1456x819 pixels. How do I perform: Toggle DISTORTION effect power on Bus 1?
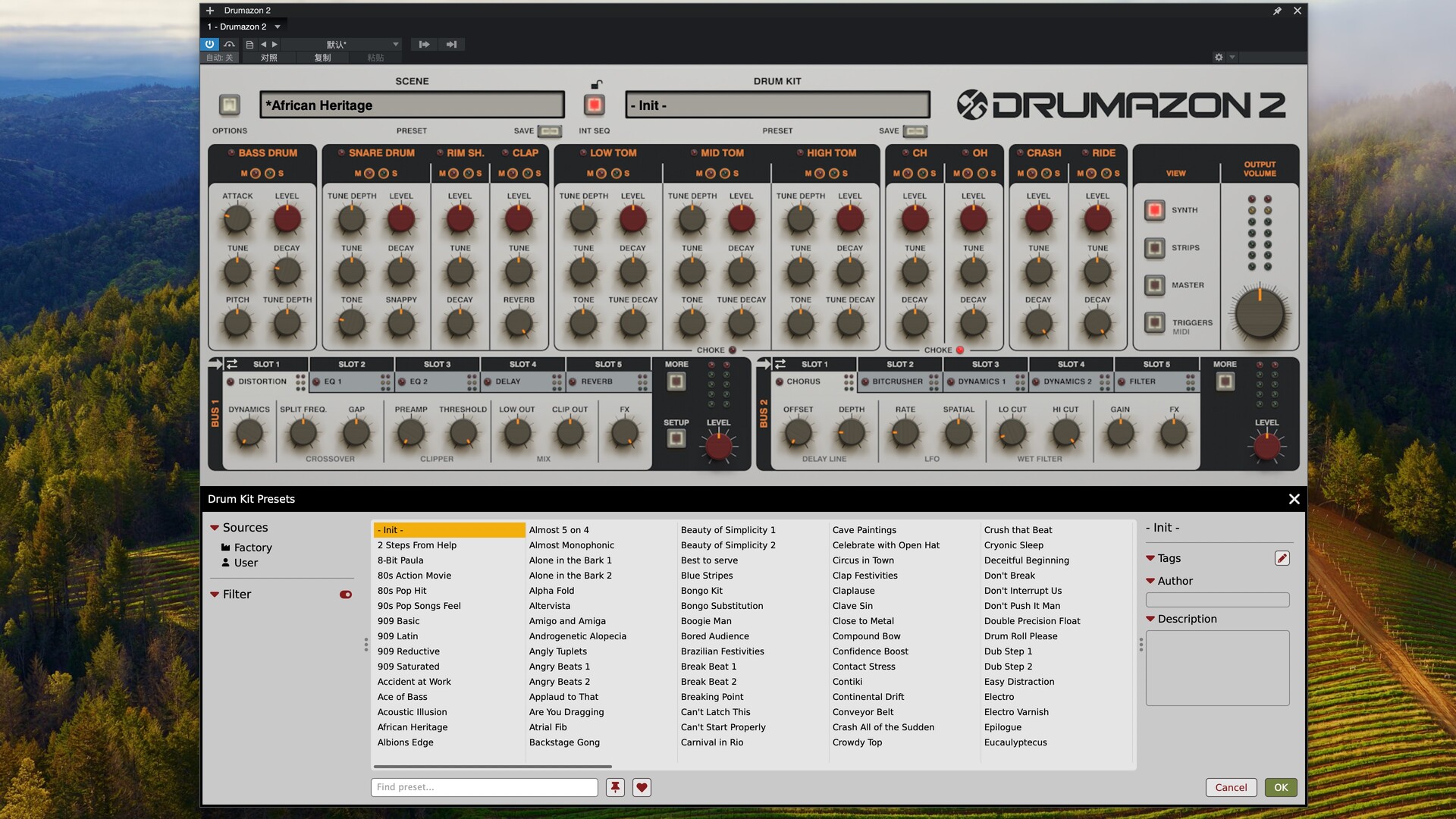(x=231, y=381)
